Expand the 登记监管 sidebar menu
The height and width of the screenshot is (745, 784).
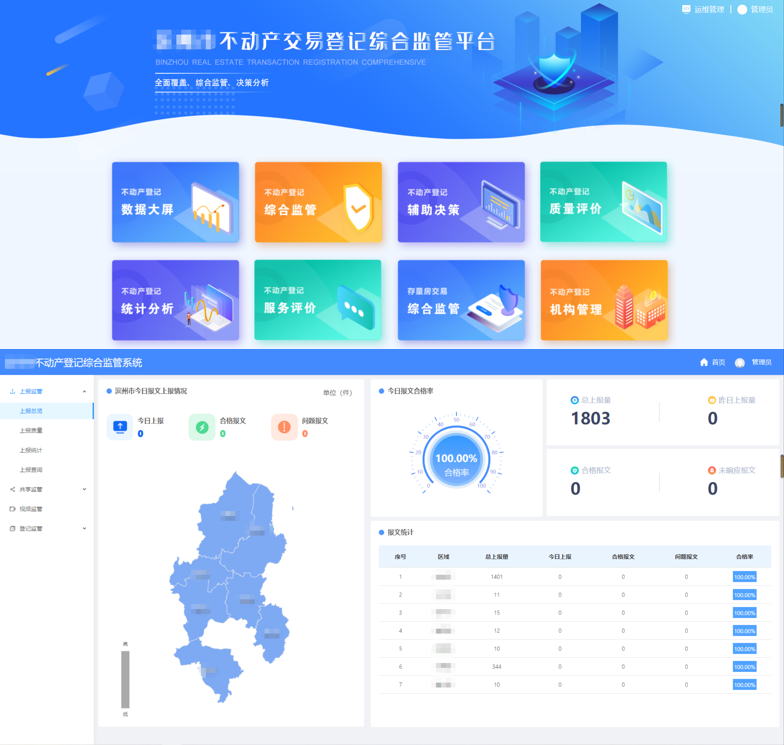coord(84,529)
